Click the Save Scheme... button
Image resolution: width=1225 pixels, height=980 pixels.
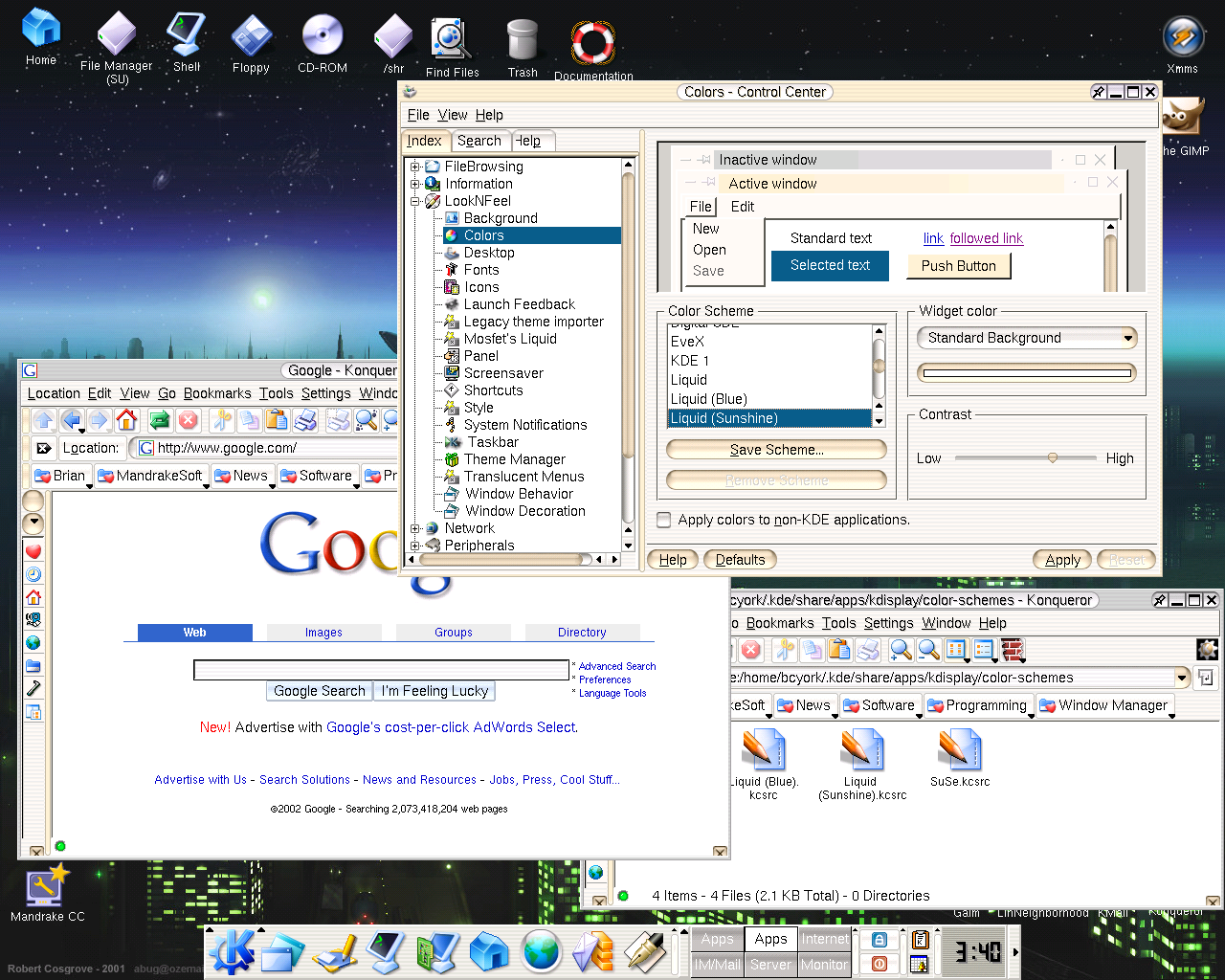(776, 450)
